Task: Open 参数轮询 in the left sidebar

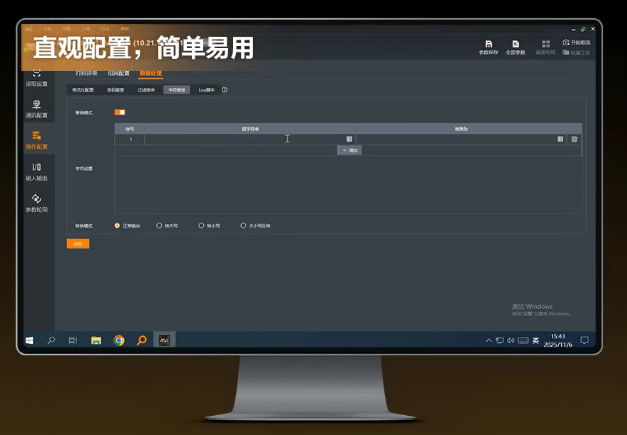Action: [x=36, y=202]
